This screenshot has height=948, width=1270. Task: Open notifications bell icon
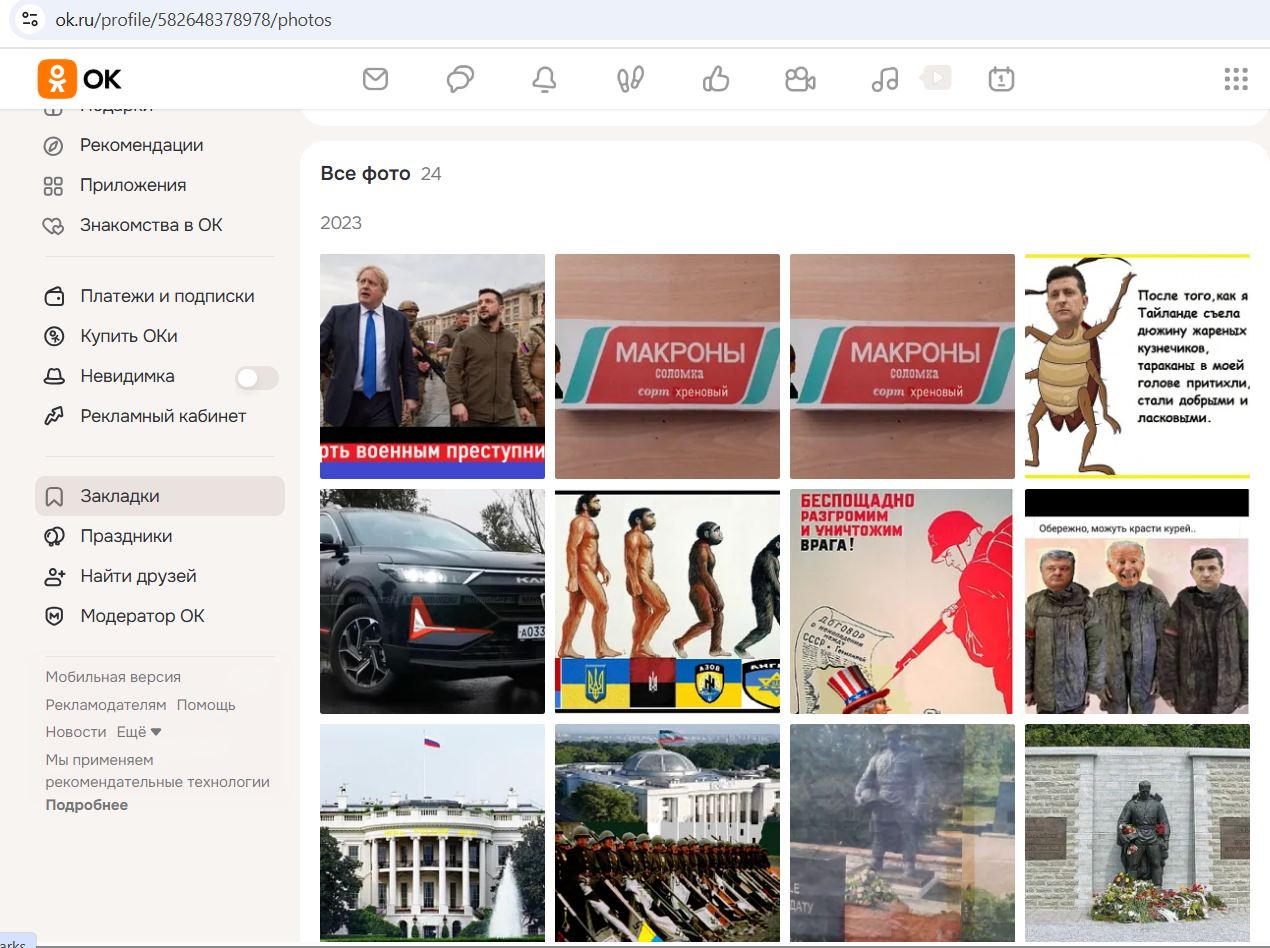[x=545, y=79]
